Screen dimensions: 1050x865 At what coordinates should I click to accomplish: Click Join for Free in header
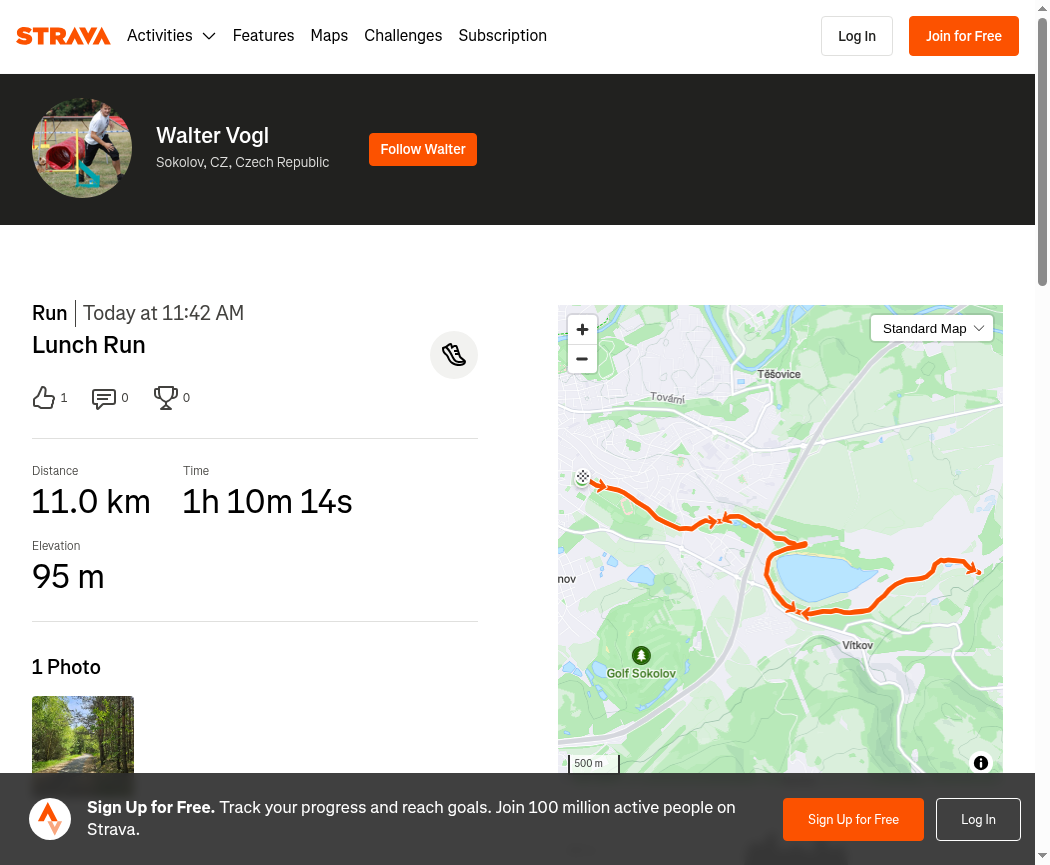964,36
